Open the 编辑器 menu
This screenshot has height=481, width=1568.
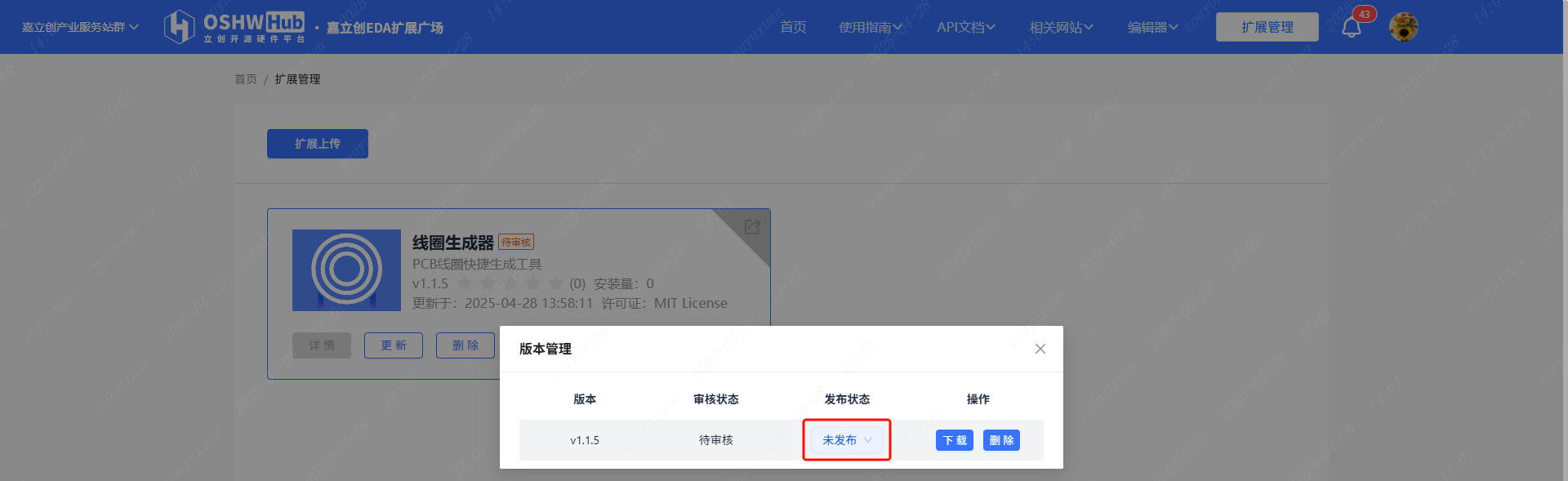coord(1152,27)
